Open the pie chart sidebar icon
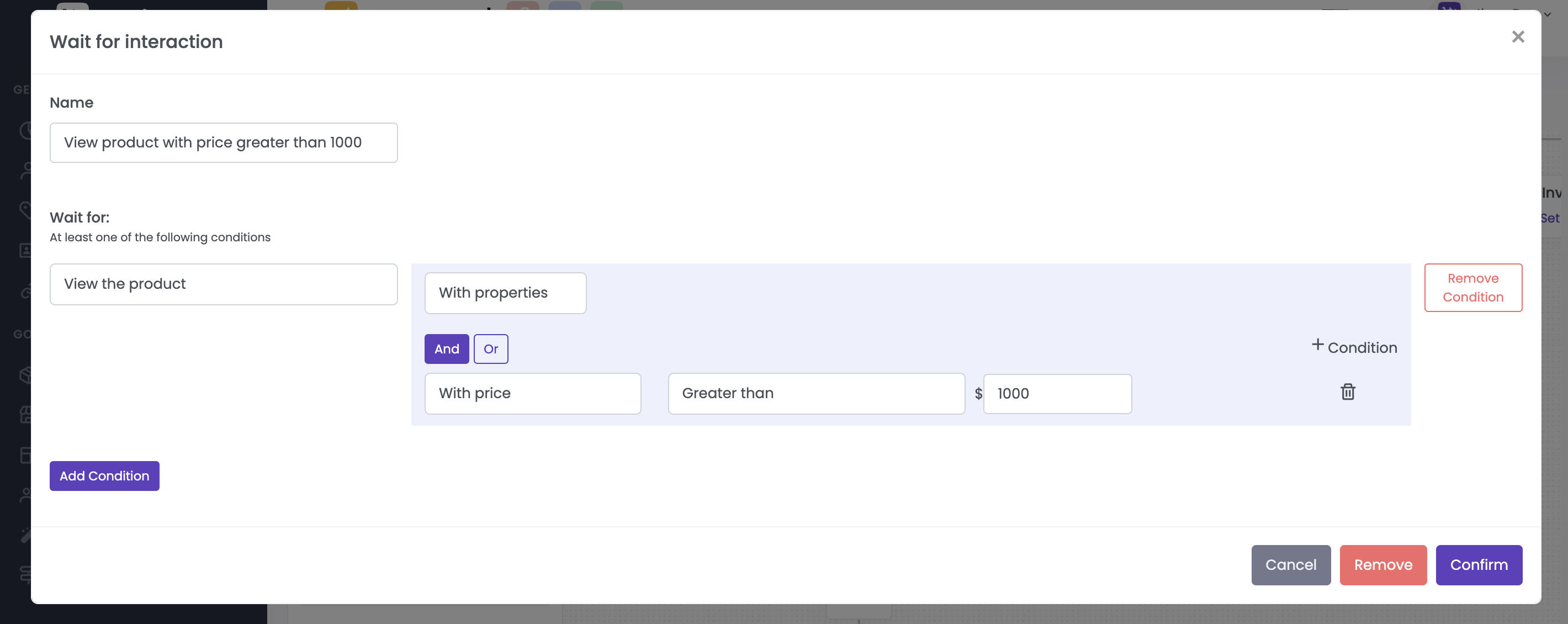Viewport: 1568px width, 624px height. (25, 130)
